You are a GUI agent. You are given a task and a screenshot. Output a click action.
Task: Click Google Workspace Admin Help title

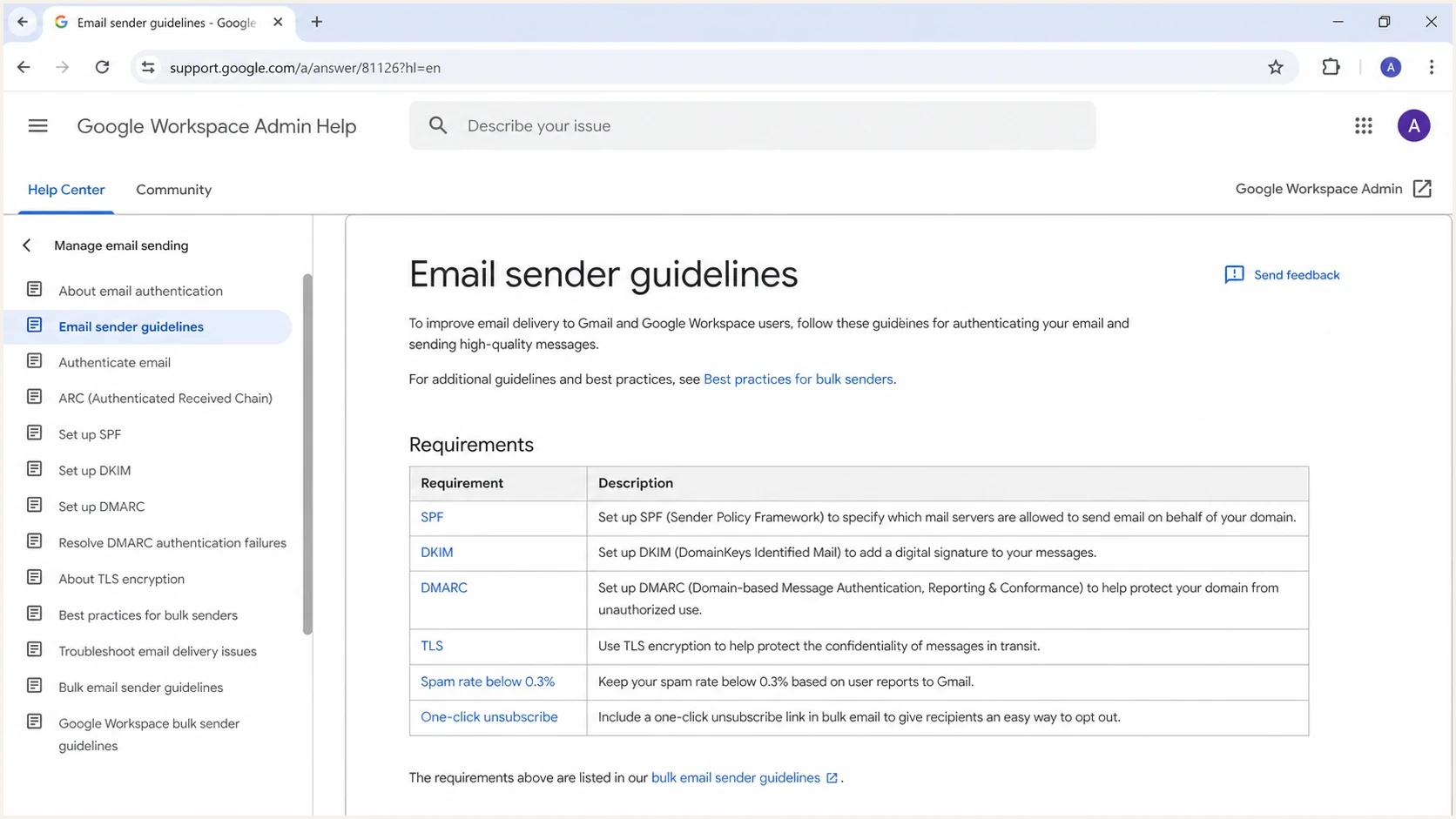(217, 126)
